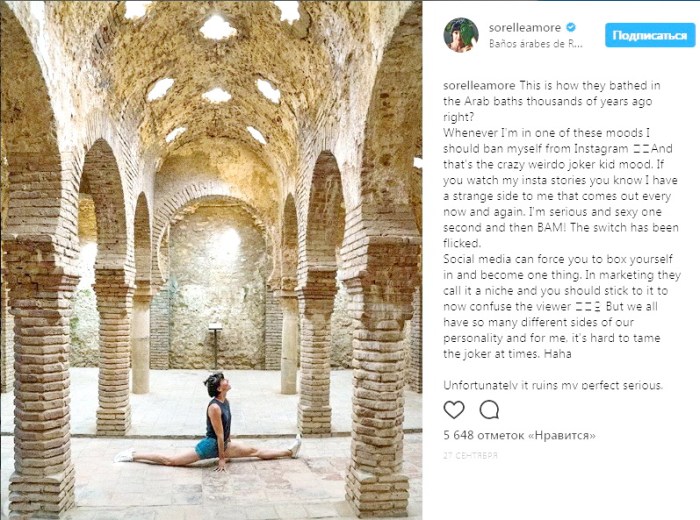Open comments via the speech bubble icon
The image size is (700, 520).
coord(489,409)
